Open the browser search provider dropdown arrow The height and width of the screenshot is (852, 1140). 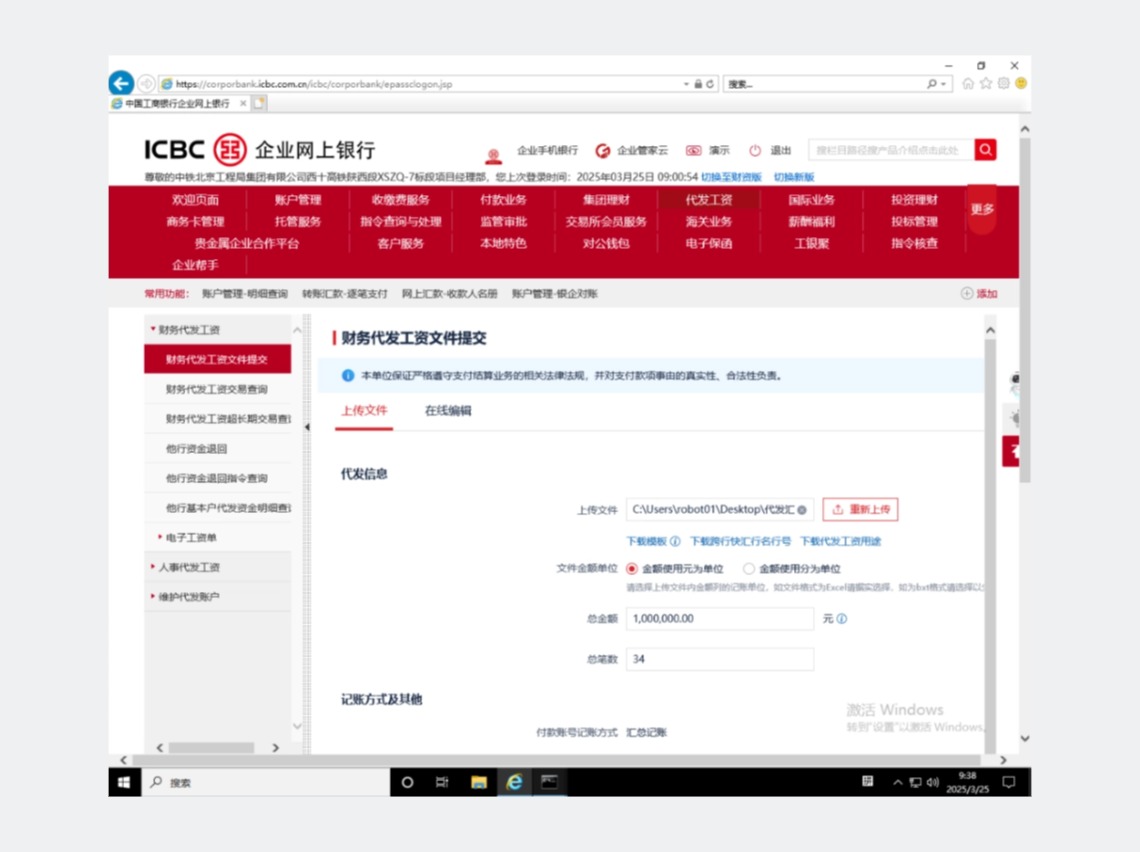click(943, 84)
